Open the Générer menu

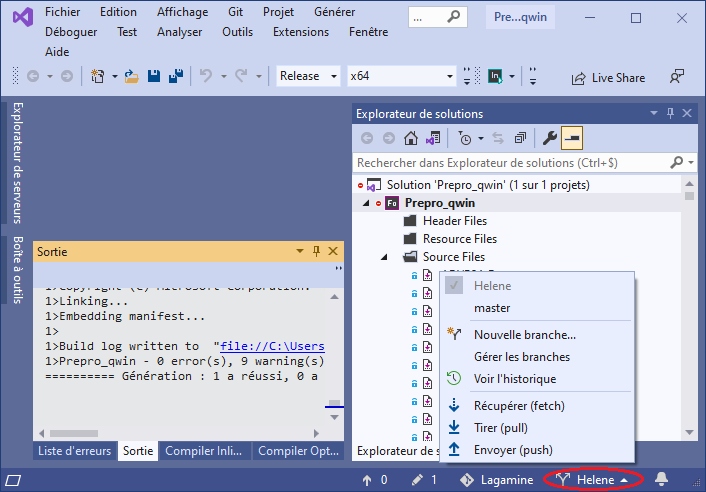(334, 12)
